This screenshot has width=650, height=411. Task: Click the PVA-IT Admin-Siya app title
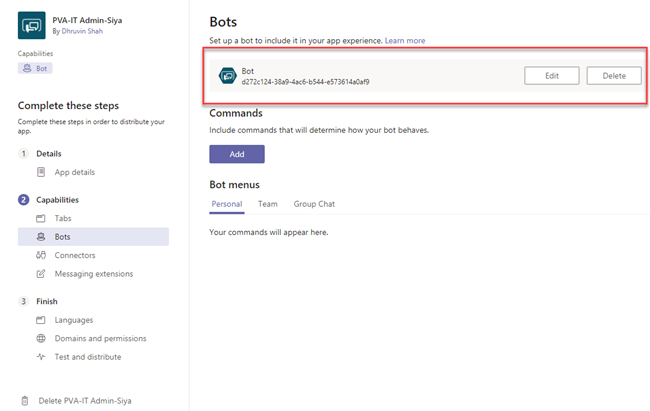pos(87,20)
